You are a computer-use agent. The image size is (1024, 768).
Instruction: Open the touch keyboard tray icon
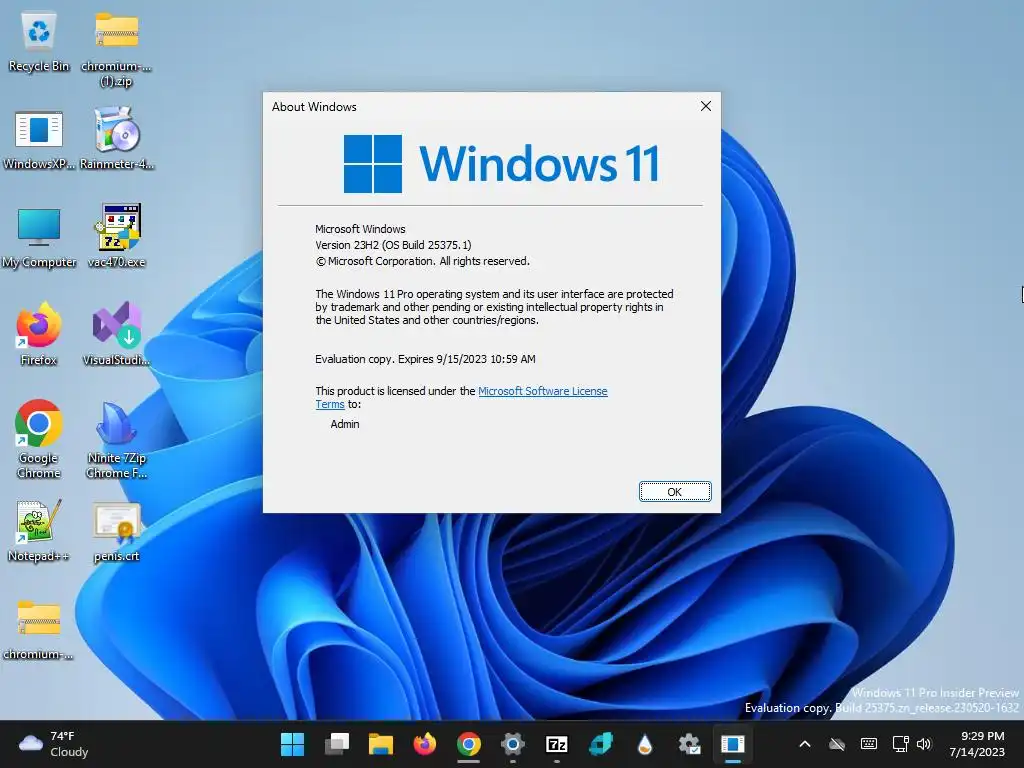pyautogui.click(x=869, y=744)
